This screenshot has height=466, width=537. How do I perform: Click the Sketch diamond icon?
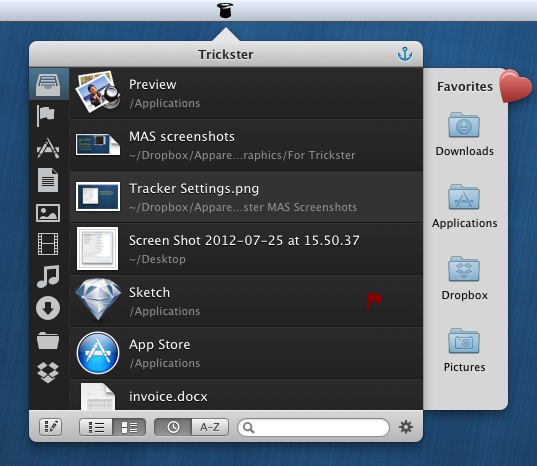[98, 300]
